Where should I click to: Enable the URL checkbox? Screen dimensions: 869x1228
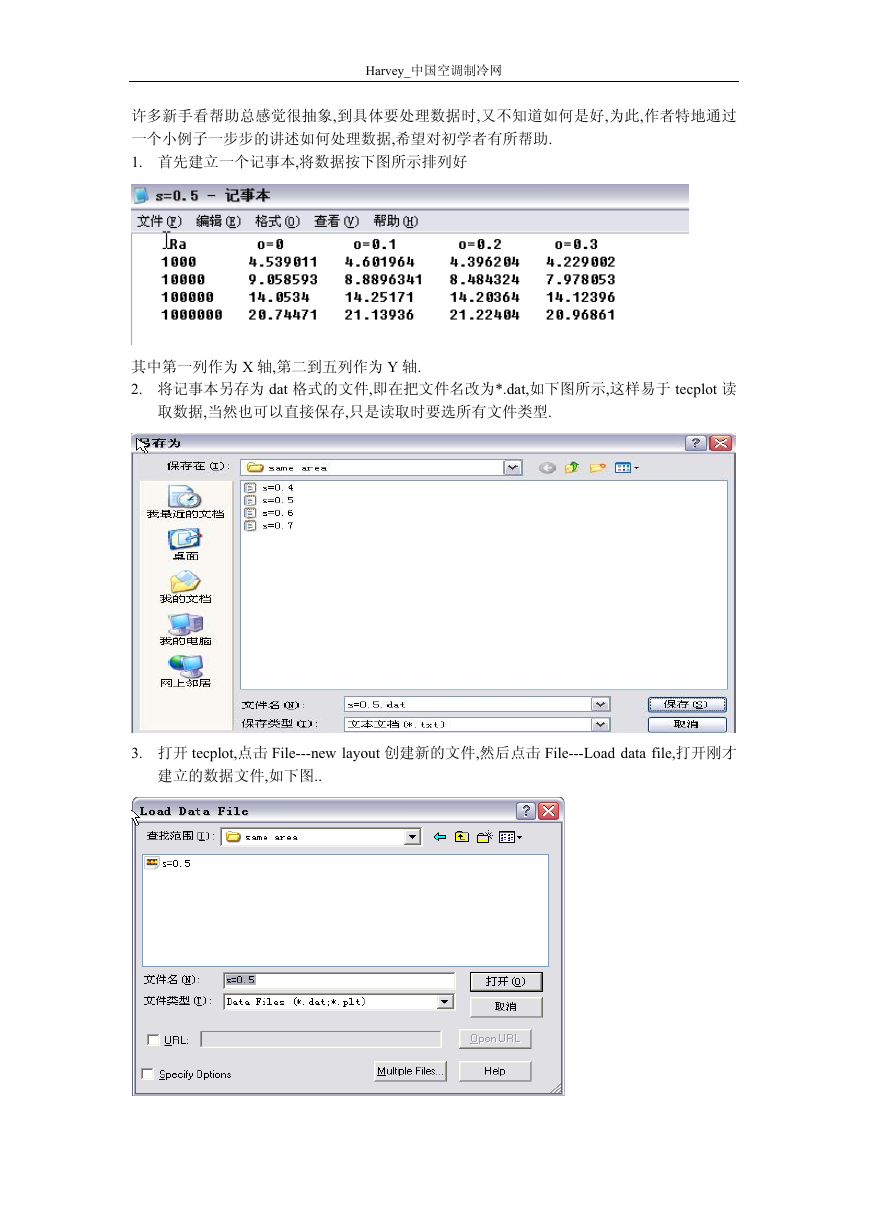153,1040
